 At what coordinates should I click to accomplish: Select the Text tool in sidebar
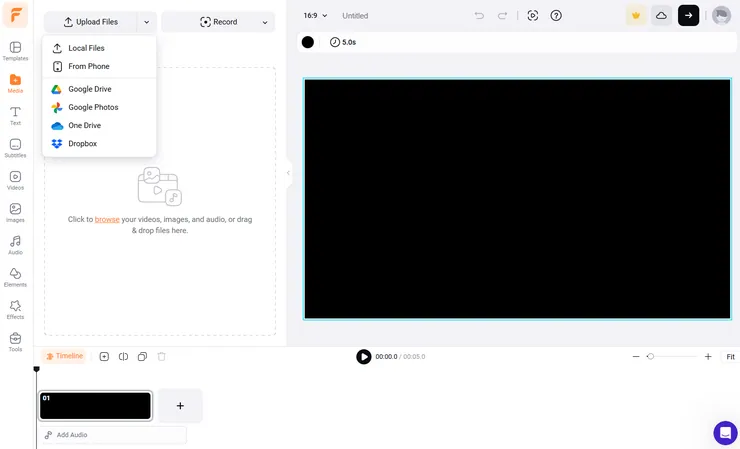pos(15,115)
